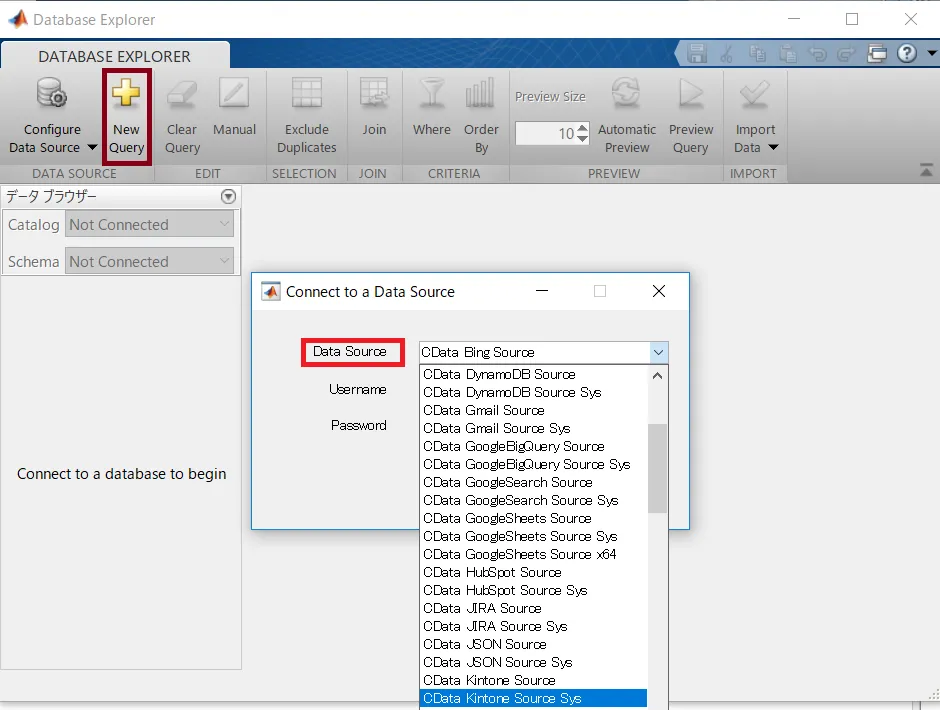Increase Preview Size using the up stepper
Image resolution: width=940 pixels, height=710 pixels.
[x=583, y=126]
